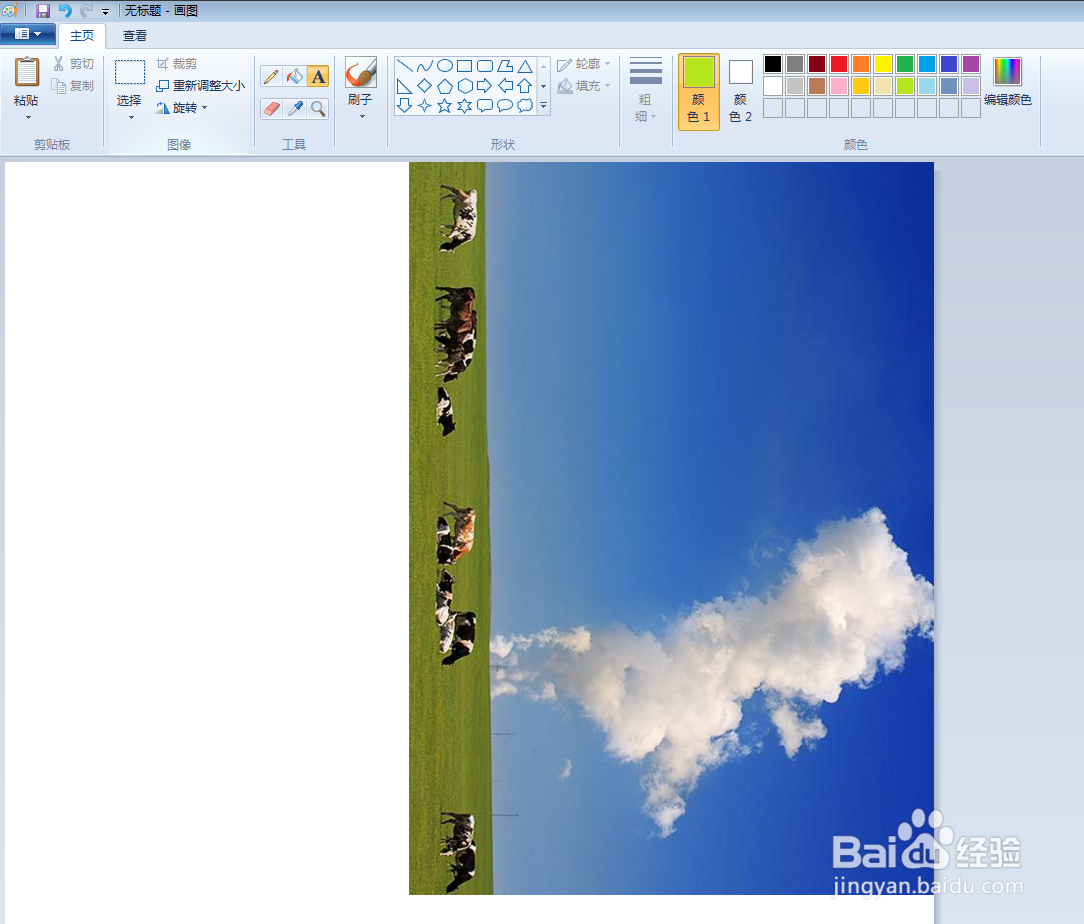The height and width of the screenshot is (924, 1084).
Task: Click the Copy (复制) button
Action: point(73,86)
